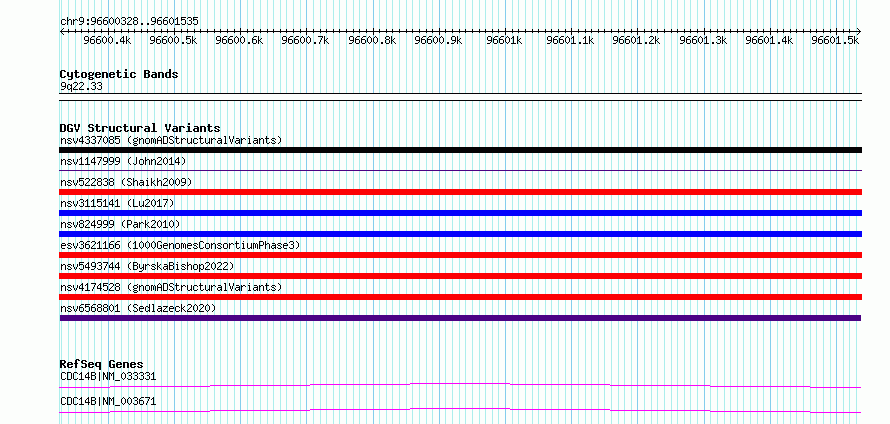Click the DGV Structural Variants track heading

tap(140, 128)
